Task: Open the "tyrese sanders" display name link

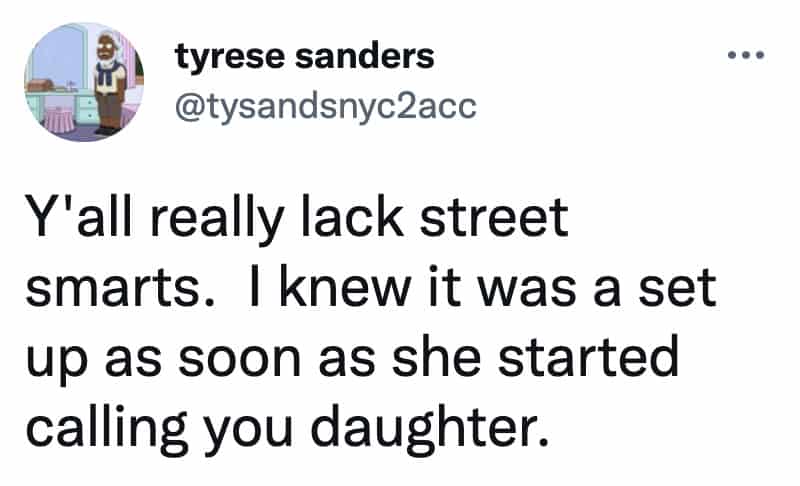Action: (x=305, y=56)
